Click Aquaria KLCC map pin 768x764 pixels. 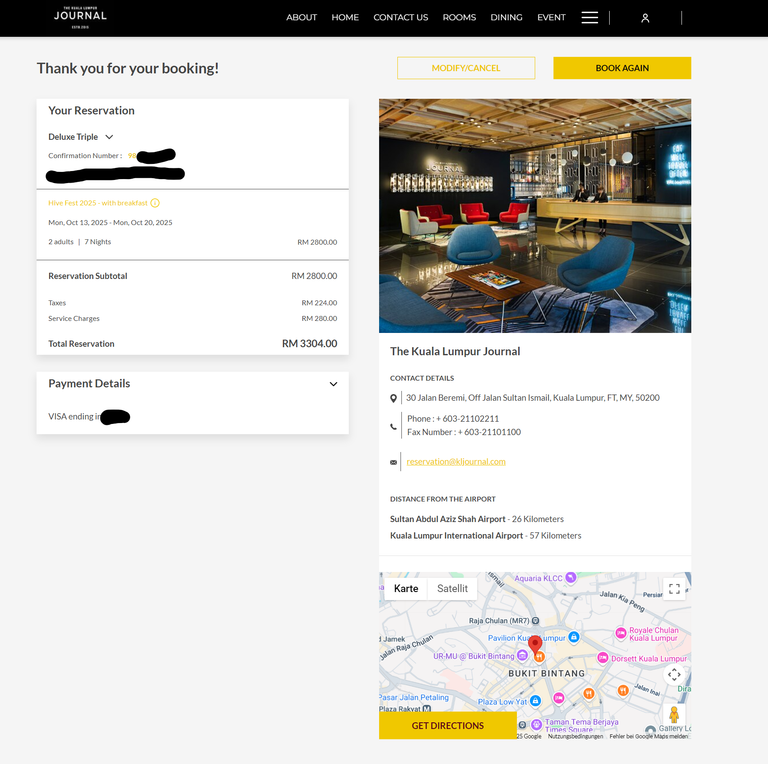tap(570, 578)
